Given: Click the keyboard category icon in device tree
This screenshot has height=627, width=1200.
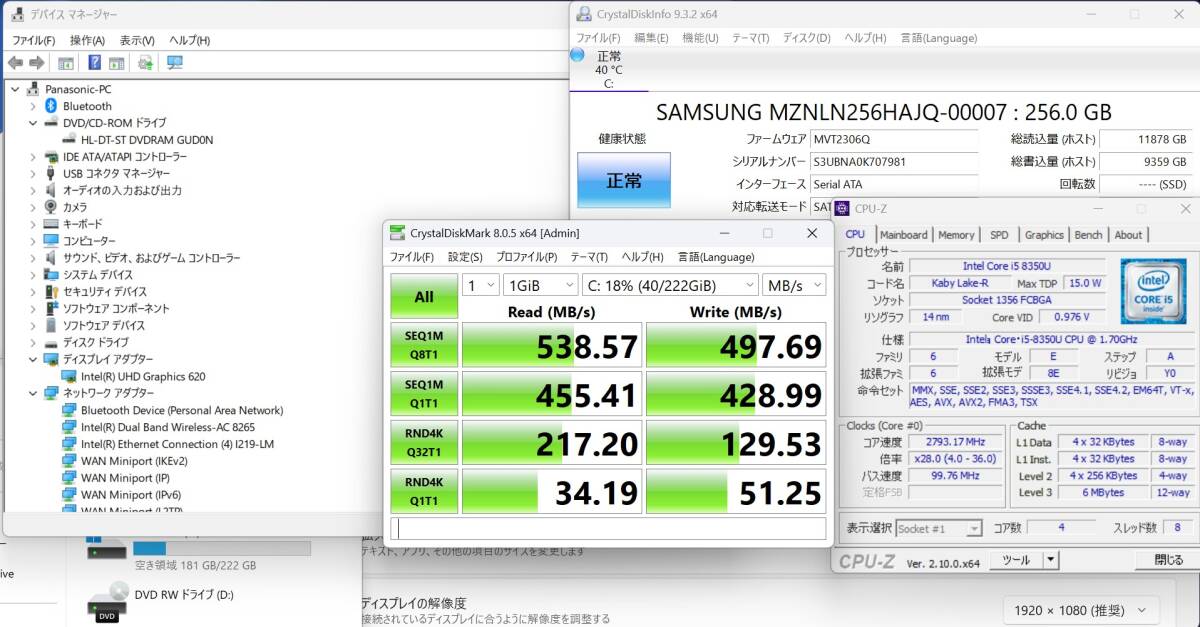Looking at the screenshot, I should [51, 224].
